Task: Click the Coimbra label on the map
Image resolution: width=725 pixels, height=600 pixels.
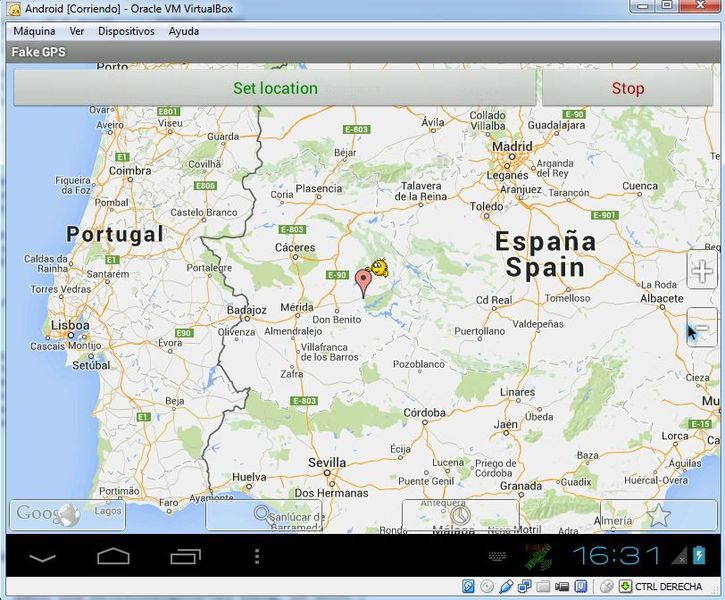Action: (x=130, y=171)
